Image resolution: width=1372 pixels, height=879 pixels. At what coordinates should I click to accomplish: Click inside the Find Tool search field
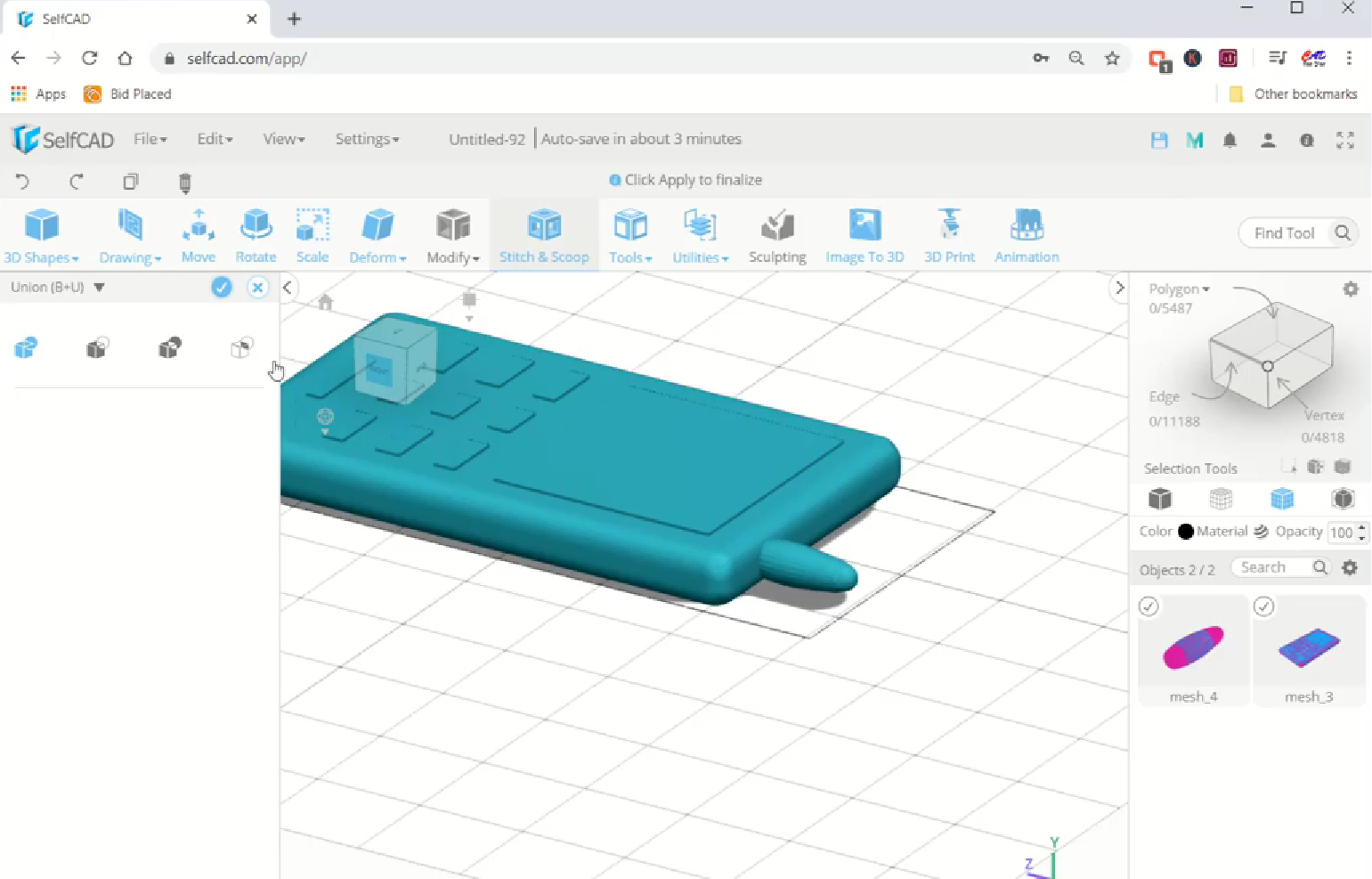(x=1284, y=233)
